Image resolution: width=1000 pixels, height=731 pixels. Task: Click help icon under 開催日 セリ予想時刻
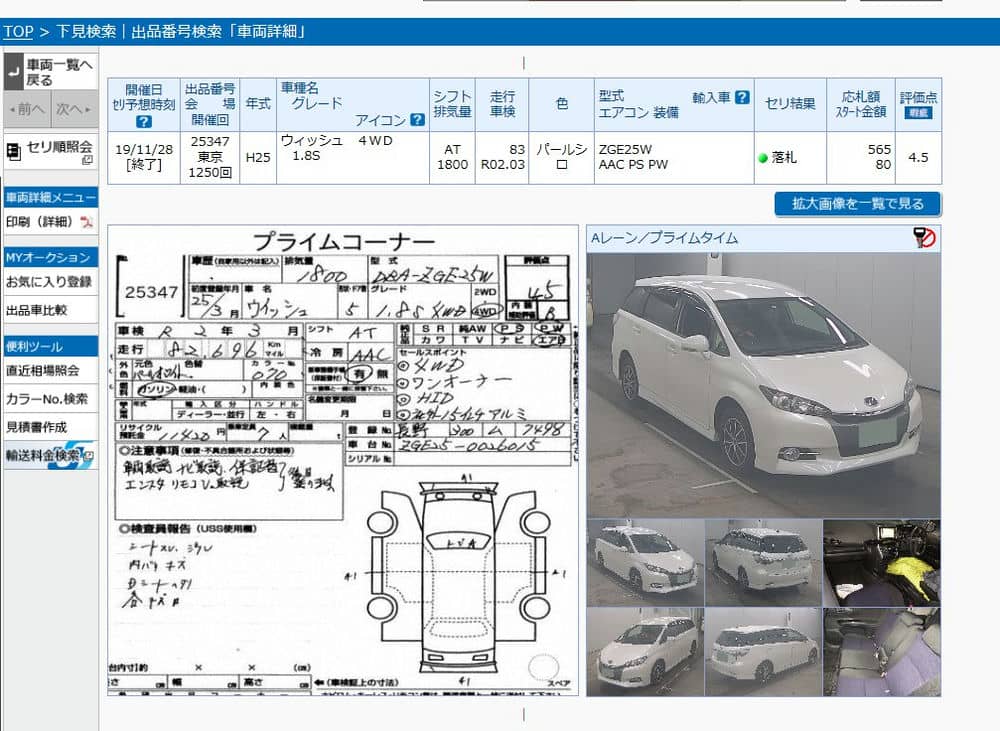pyautogui.click(x=144, y=121)
